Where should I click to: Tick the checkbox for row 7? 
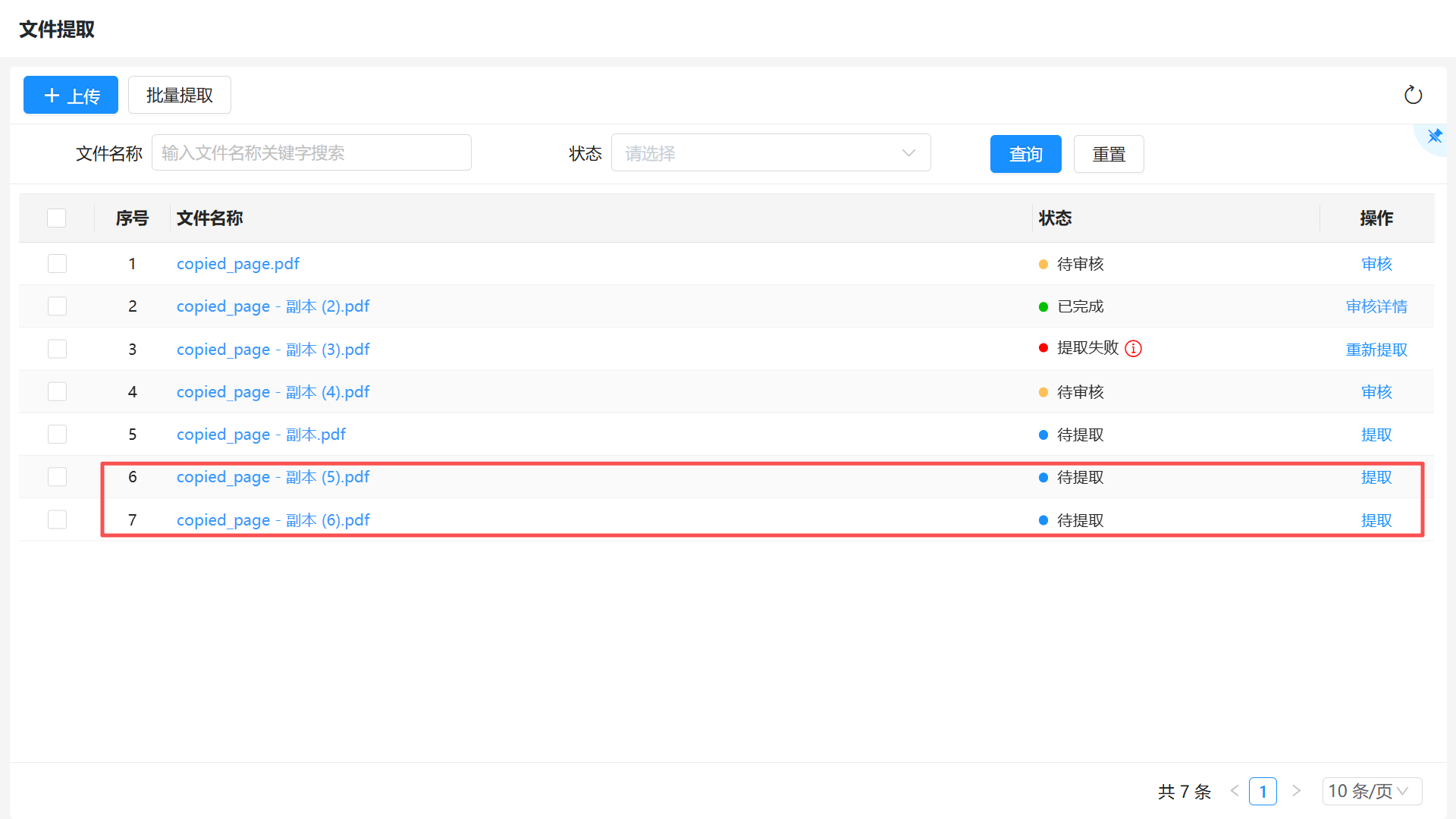tap(57, 519)
